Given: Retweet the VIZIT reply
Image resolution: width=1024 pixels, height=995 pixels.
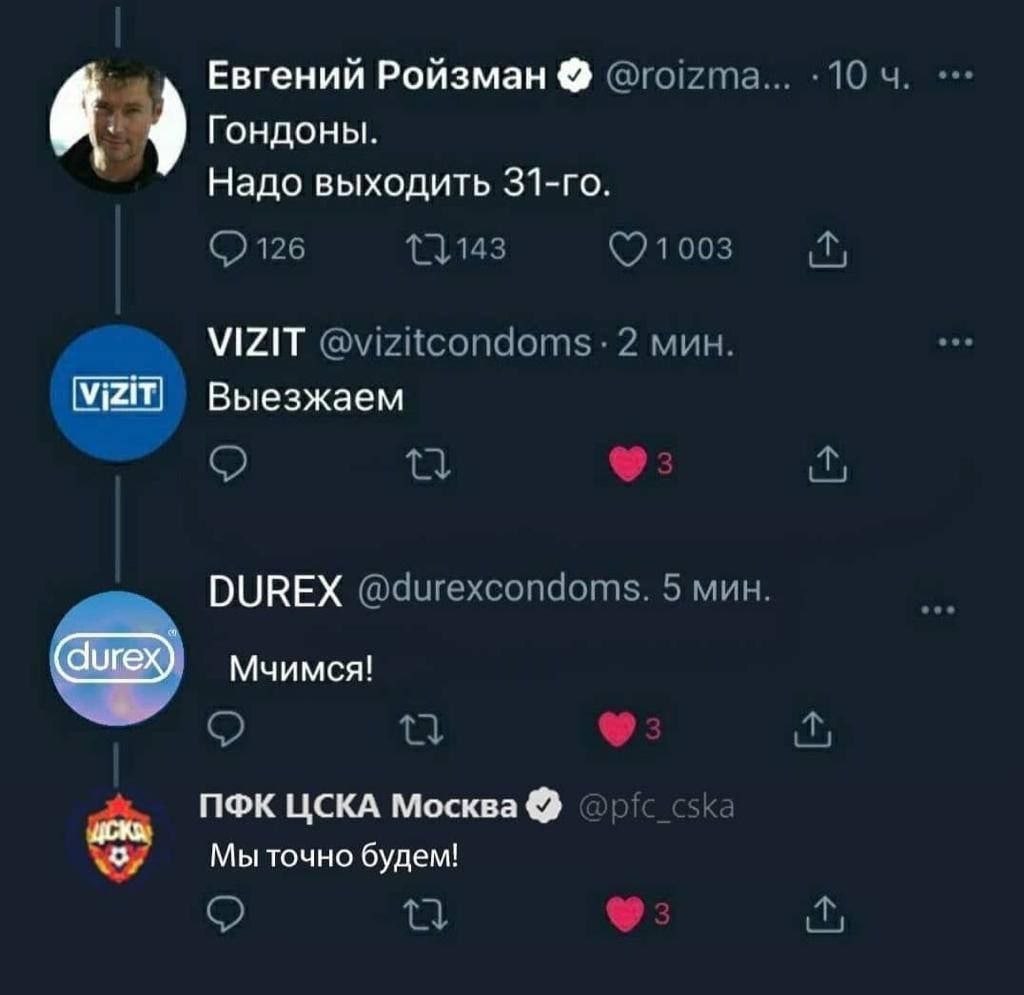Looking at the screenshot, I should [428, 464].
